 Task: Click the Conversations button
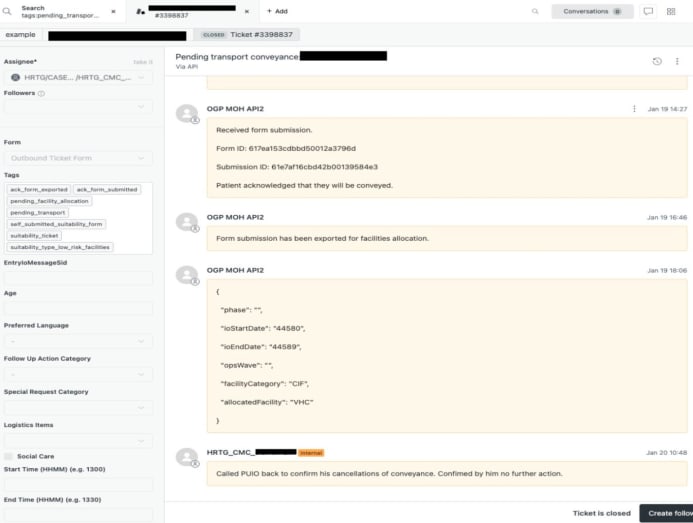click(592, 11)
